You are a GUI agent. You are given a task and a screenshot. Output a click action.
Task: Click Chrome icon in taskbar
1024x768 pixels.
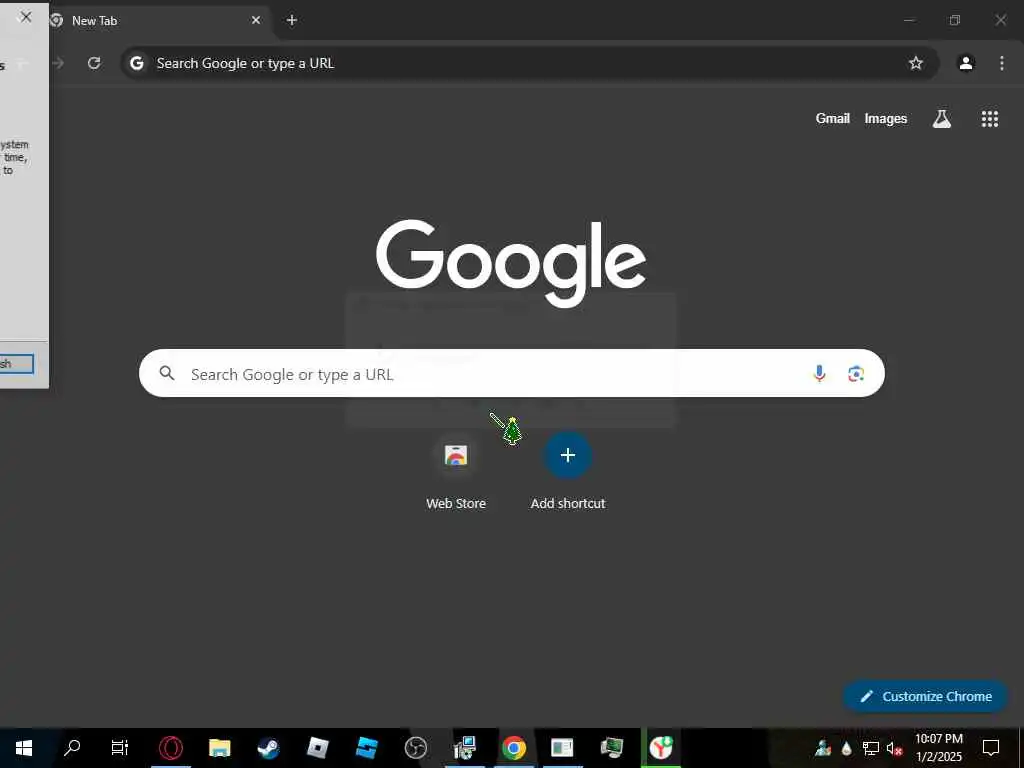click(514, 748)
